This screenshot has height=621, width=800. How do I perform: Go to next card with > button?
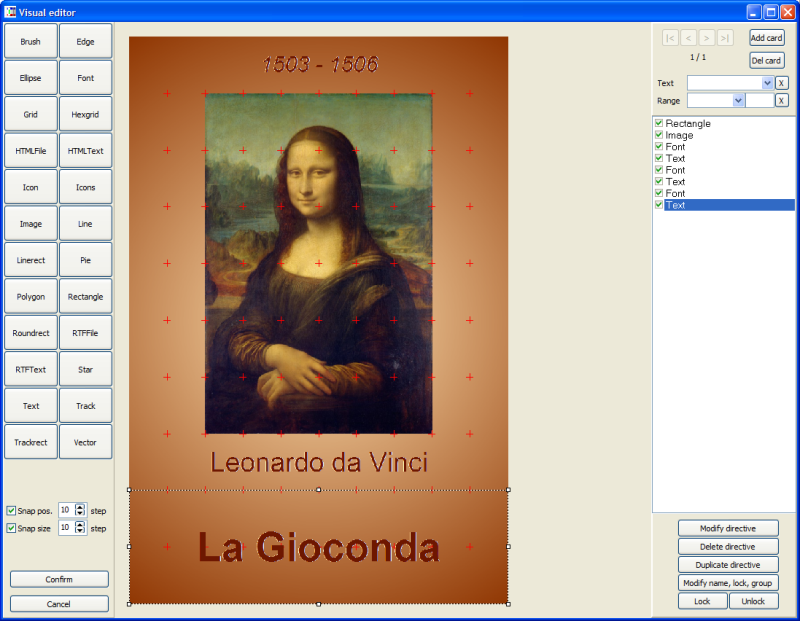707,38
